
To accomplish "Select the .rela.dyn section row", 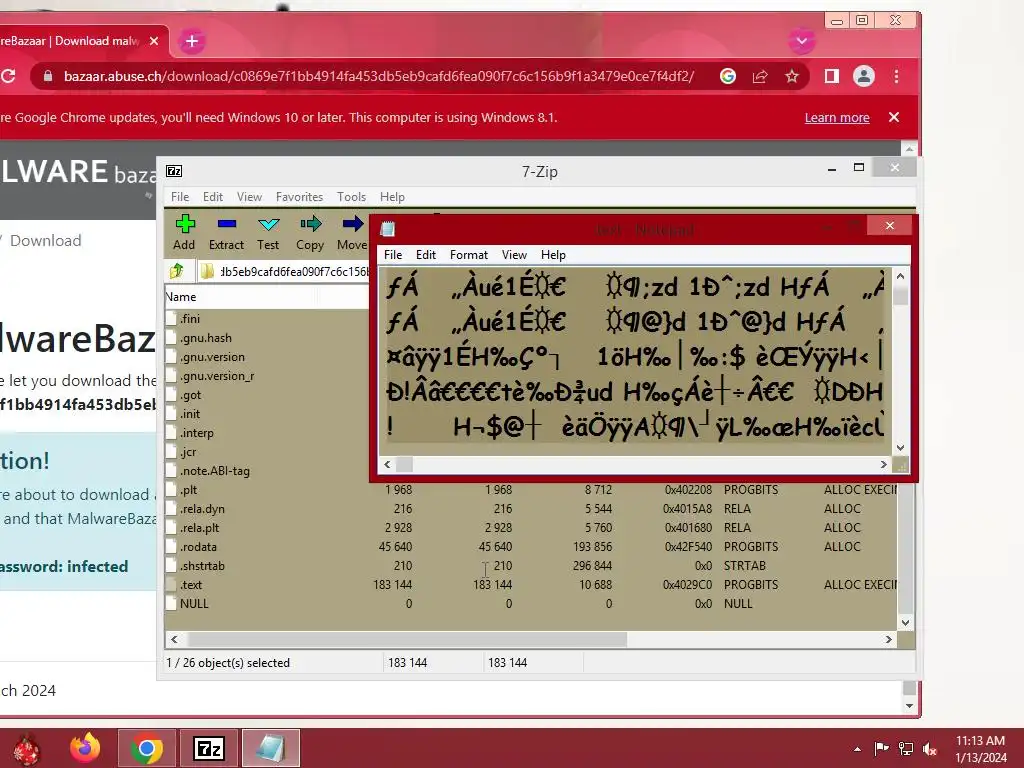I will pos(531,509).
